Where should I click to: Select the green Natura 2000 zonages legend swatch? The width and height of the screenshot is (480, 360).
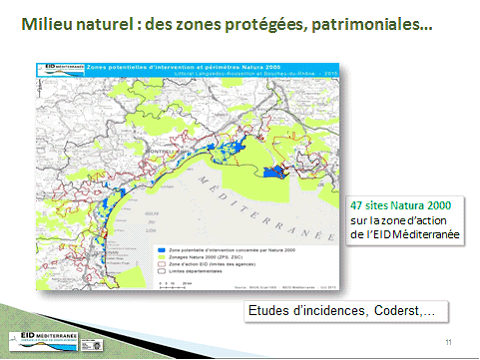(x=162, y=257)
